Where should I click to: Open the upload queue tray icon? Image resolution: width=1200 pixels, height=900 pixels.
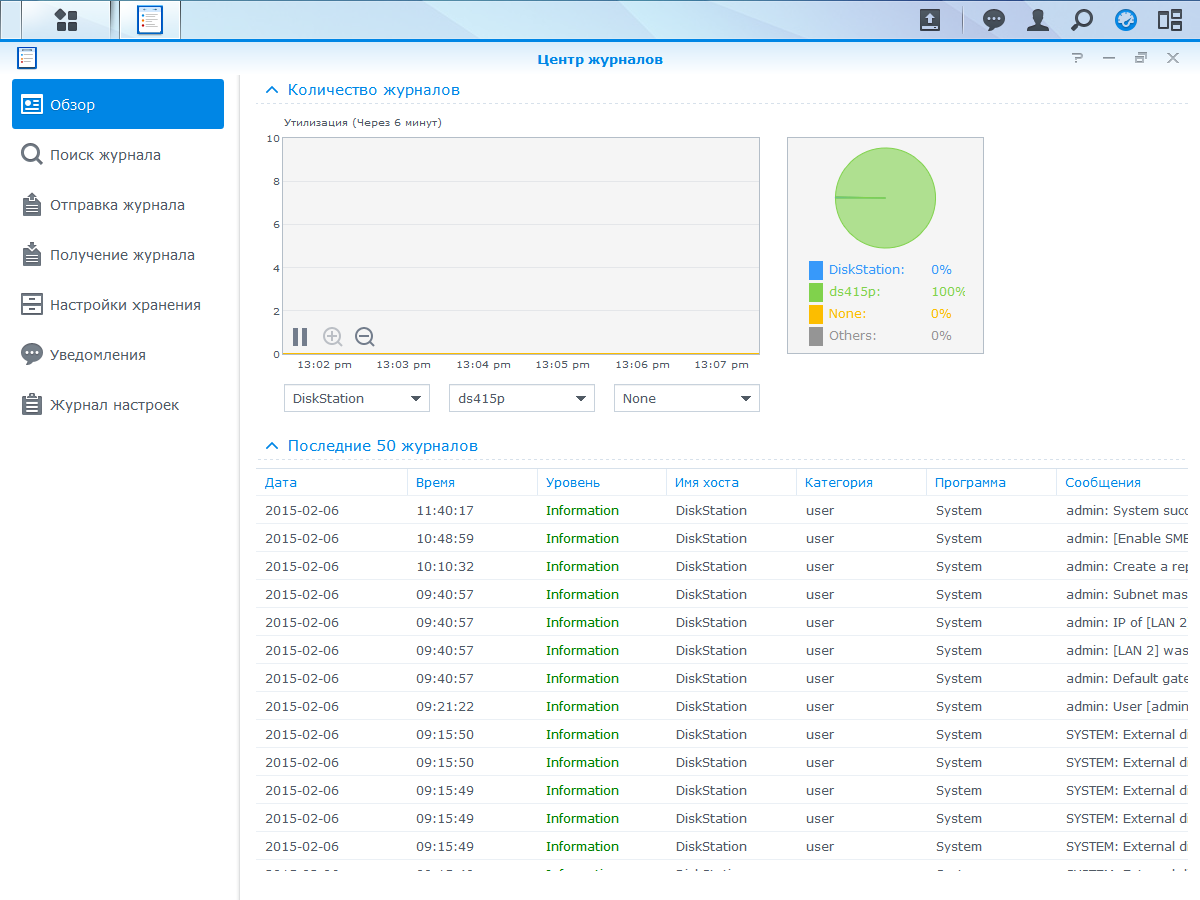tap(930, 20)
